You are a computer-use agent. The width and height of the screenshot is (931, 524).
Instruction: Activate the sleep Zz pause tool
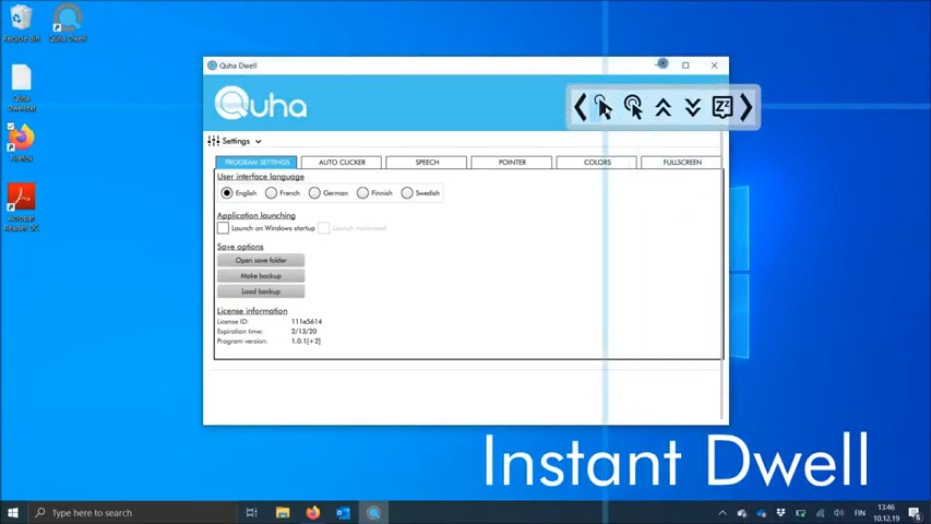pos(722,107)
